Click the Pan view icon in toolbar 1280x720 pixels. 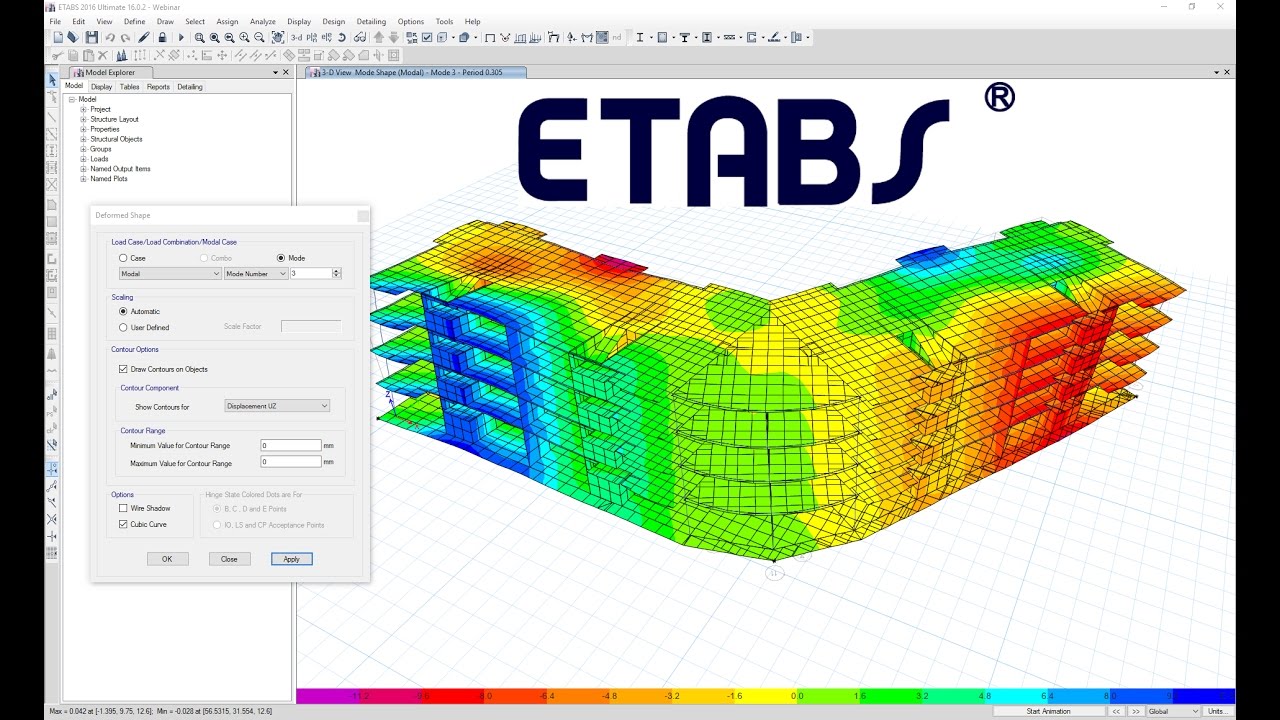pyautogui.click(x=278, y=37)
